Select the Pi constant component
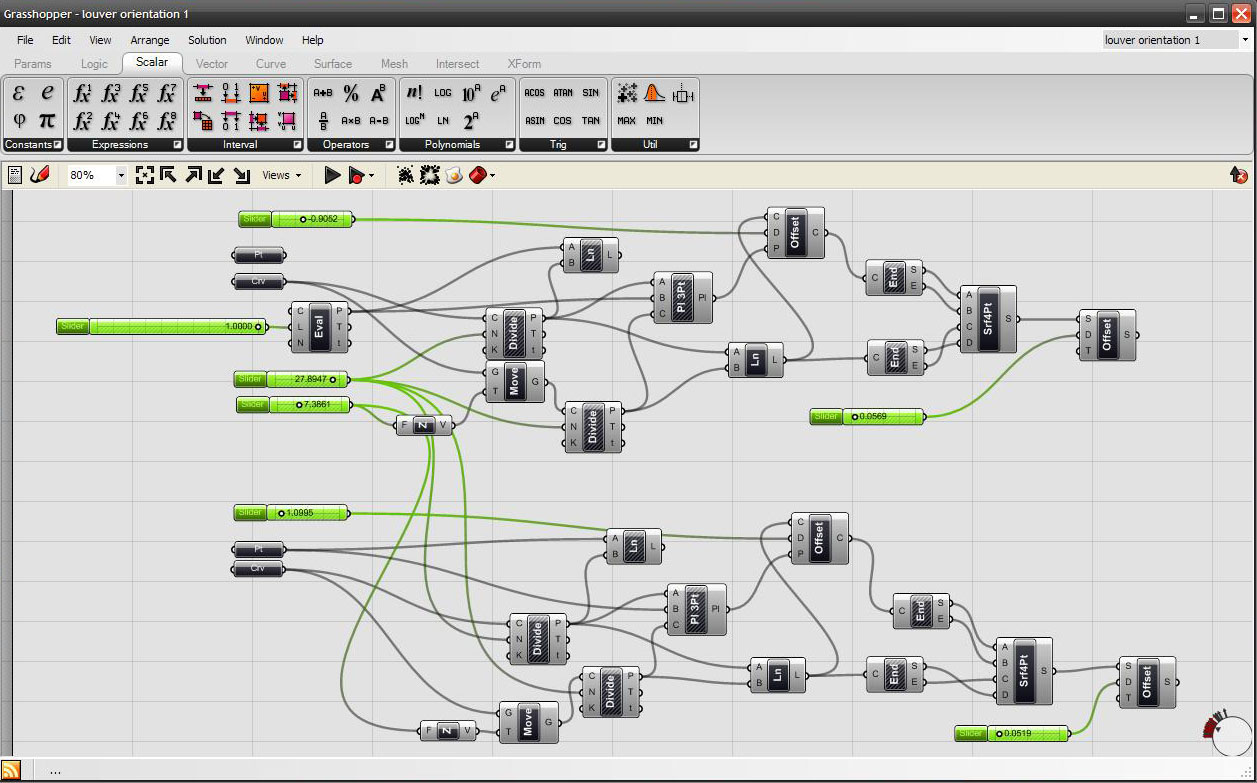1257x783 pixels. pyautogui.click(x=47, y=121)
